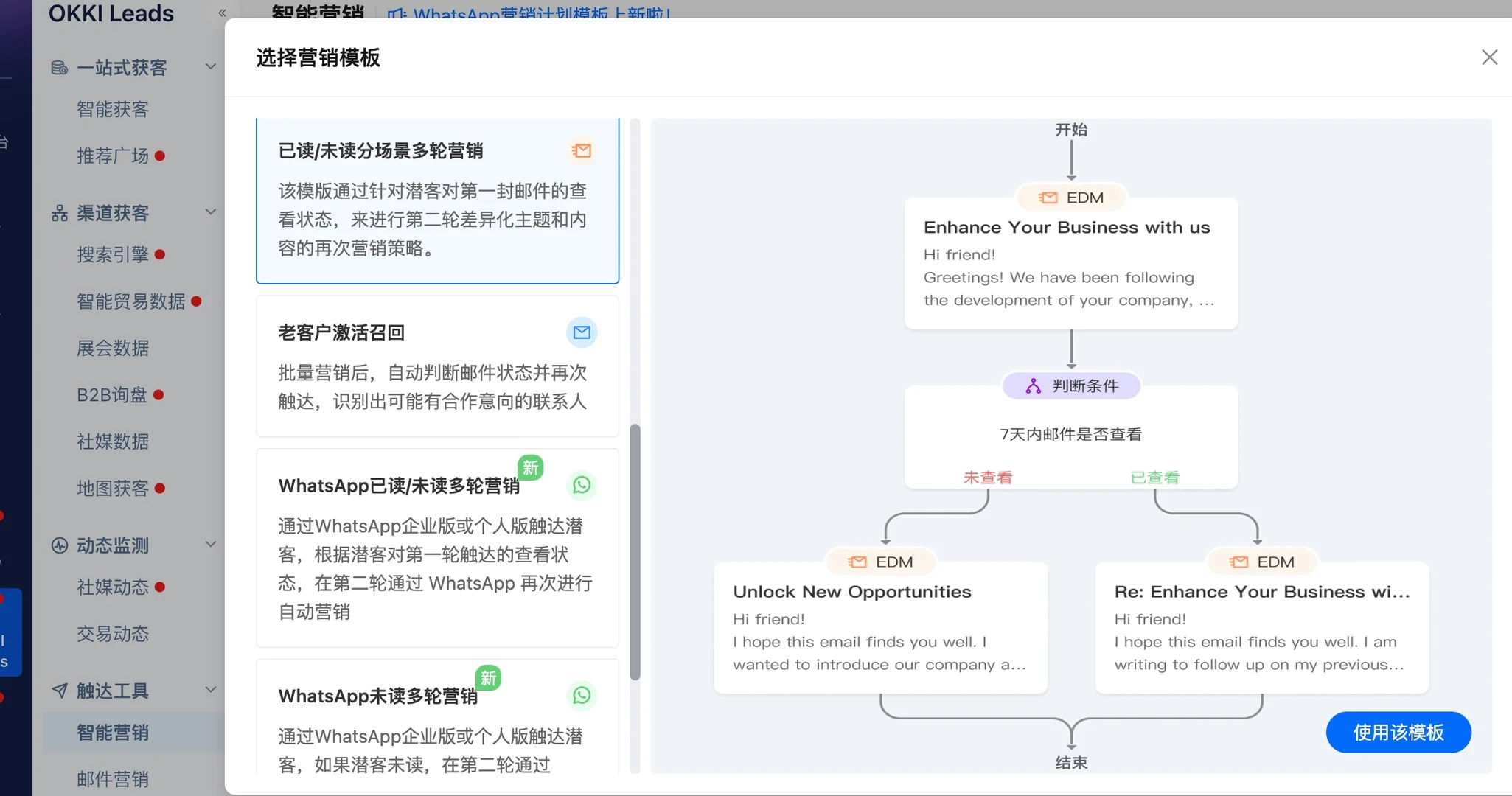Click the 动态监测 monitoring sidebar icon
Viewport: 1512px width, 796px height.
pyautogui.click(x=60, y=545)
